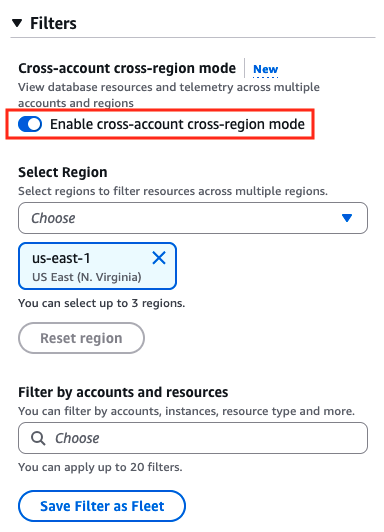The image size is (384, 532).
Task: Toggle the cross-account cross-region mode switch
Action: pyautogui.click(x=30, y=124)
